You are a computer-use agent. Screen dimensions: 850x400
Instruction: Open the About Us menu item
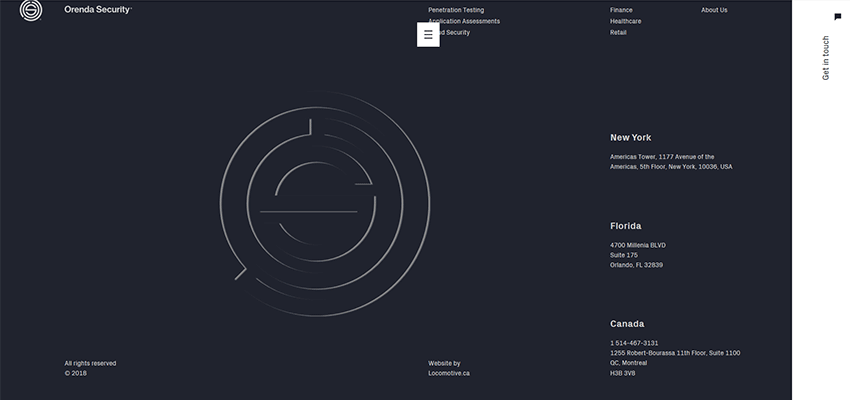714,10
